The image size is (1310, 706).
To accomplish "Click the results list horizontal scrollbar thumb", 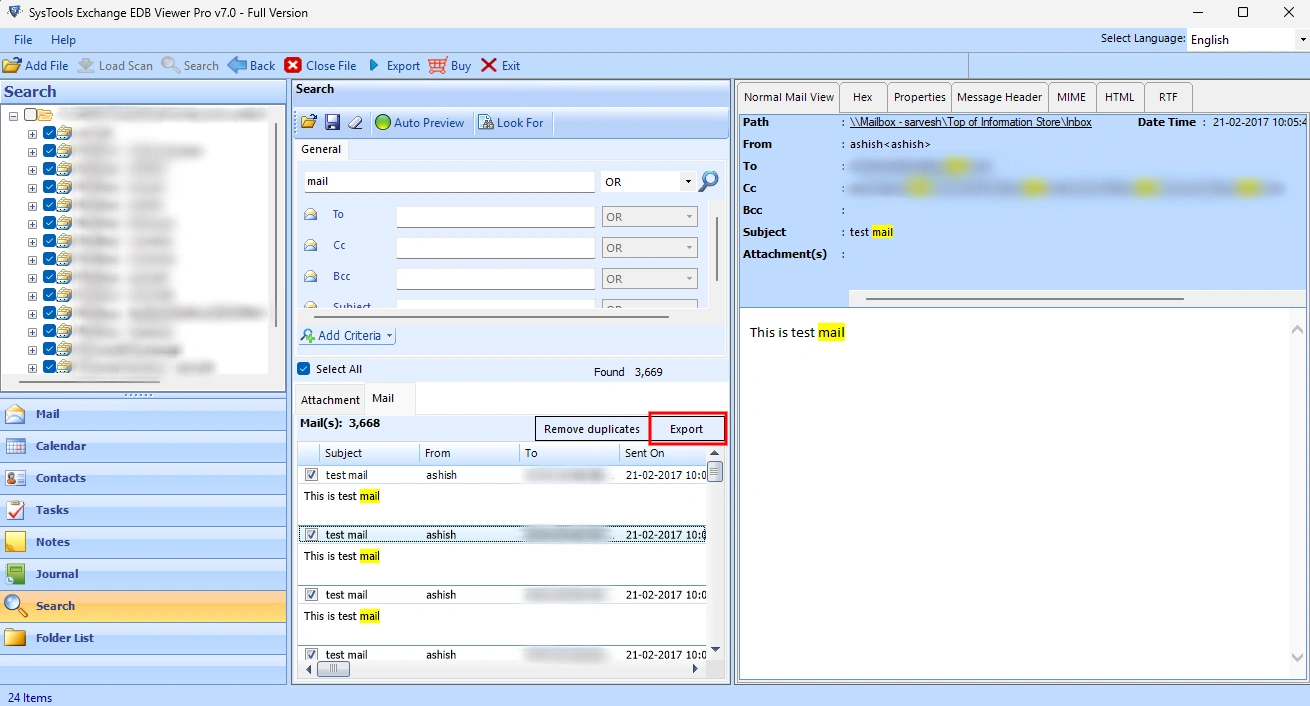I will (333, 669).
